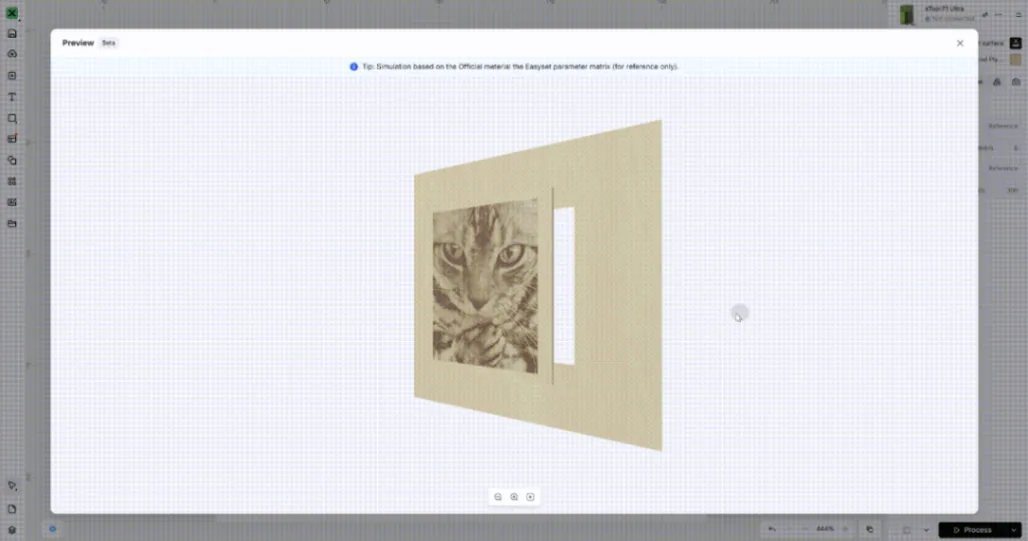1028x541 pixels.
Task: Expand the Process button dropdown arrow
Action: coord(1014,530)
